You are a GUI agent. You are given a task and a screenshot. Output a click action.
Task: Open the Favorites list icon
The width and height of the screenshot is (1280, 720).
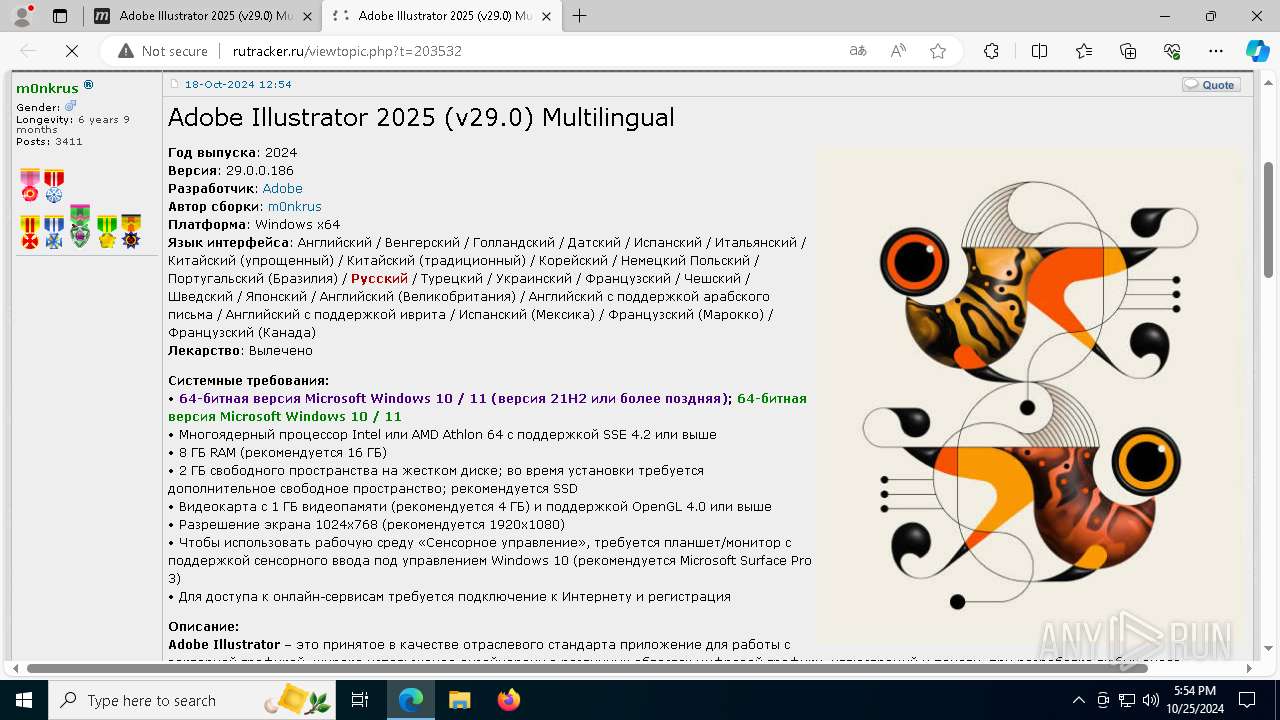point(1084,51)
